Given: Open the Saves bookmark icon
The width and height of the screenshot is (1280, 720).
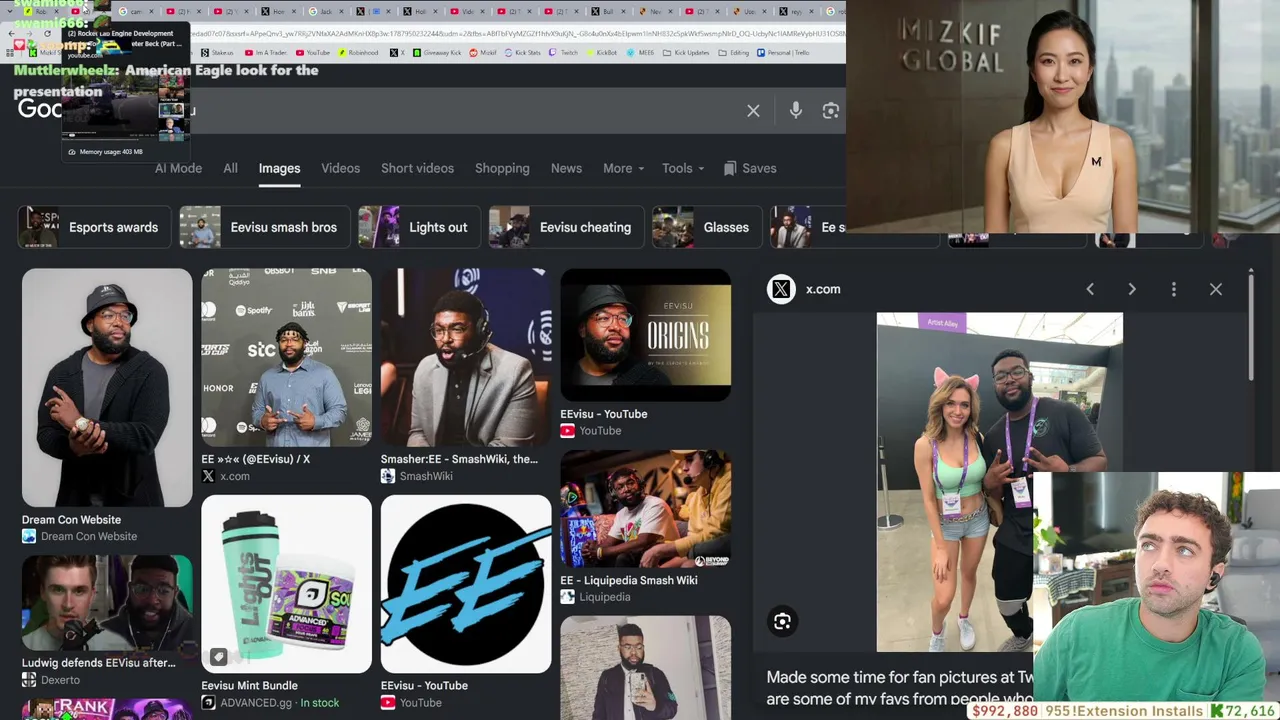Looking at the screenshot, I should pos(730,168).
